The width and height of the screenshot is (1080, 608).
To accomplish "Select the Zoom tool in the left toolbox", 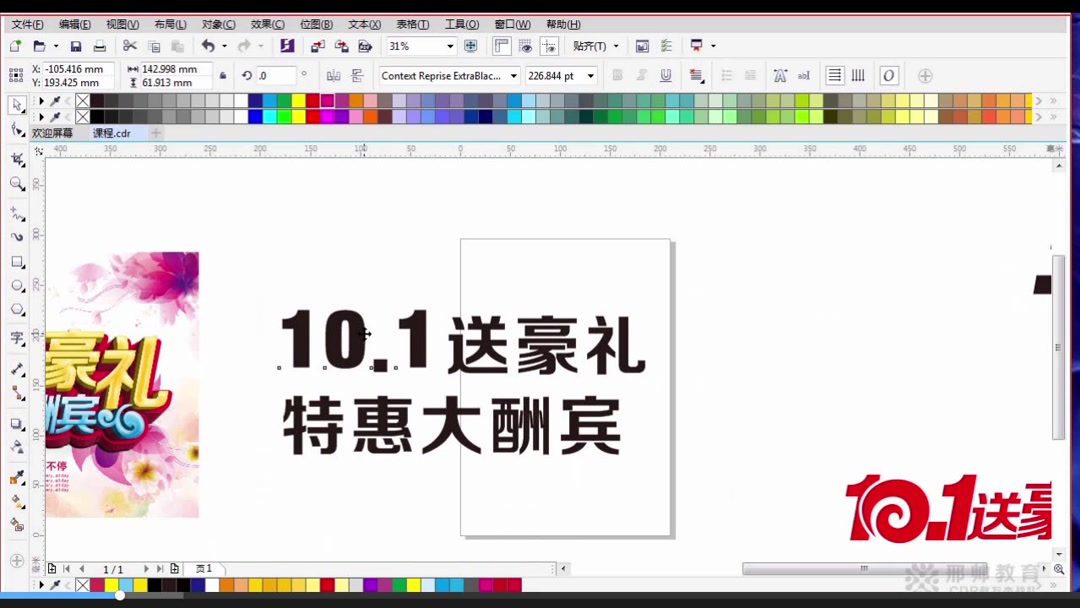I will [x=16, y=183].
